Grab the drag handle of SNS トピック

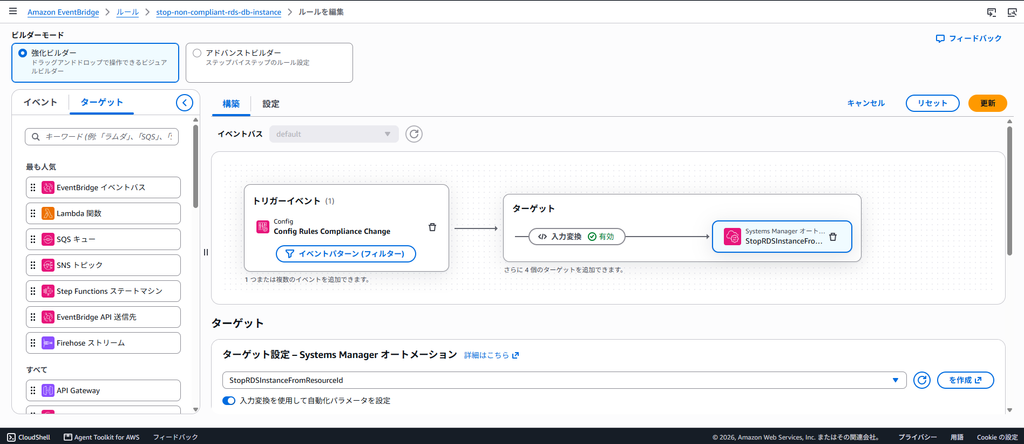(33, 265)
